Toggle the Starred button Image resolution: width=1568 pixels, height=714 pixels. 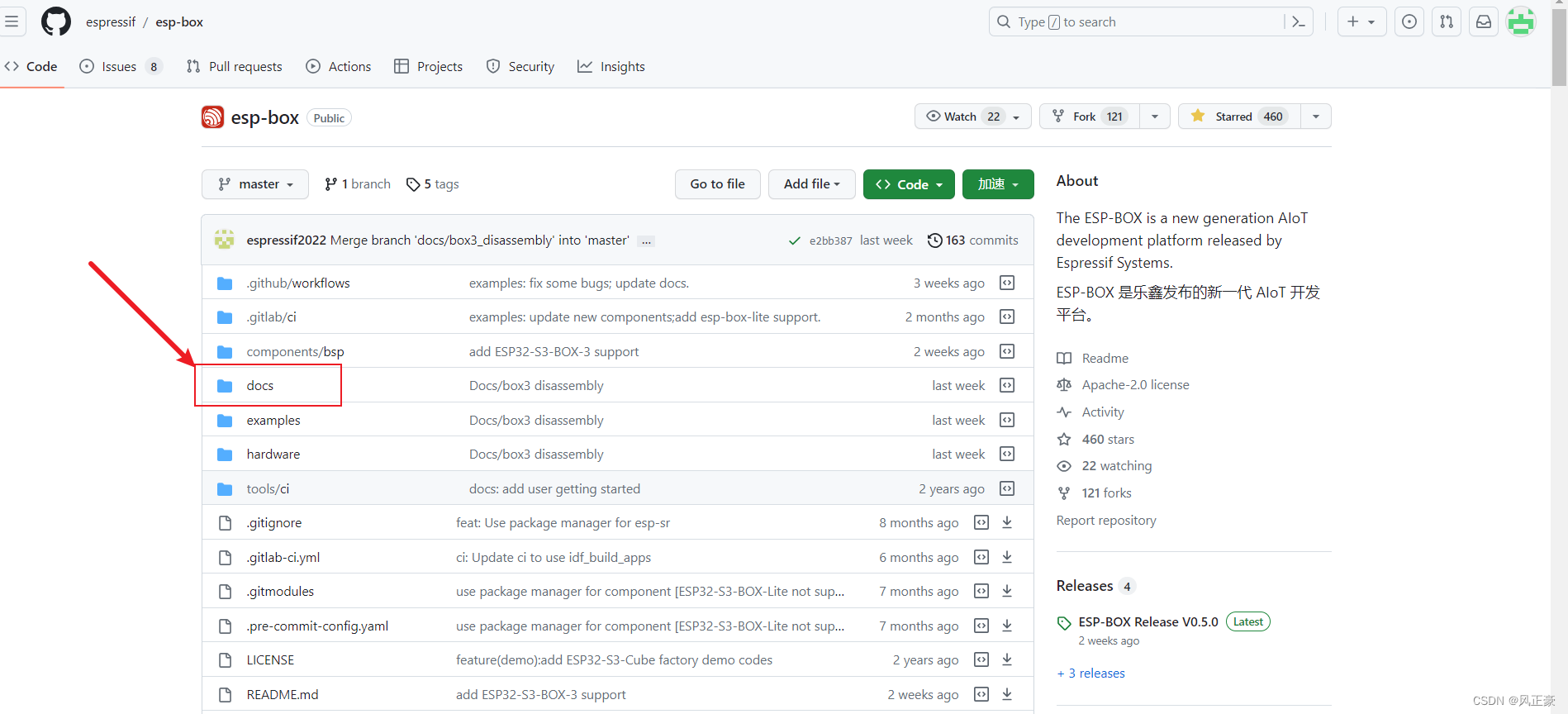pos(1239,117)
